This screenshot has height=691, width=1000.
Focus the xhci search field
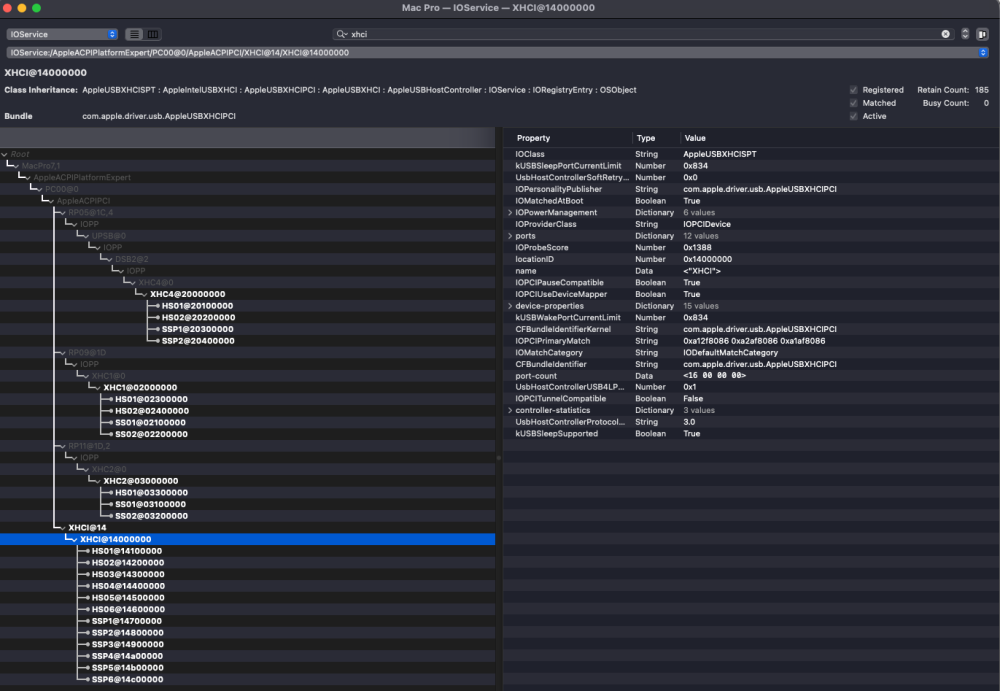pos(644,34)
